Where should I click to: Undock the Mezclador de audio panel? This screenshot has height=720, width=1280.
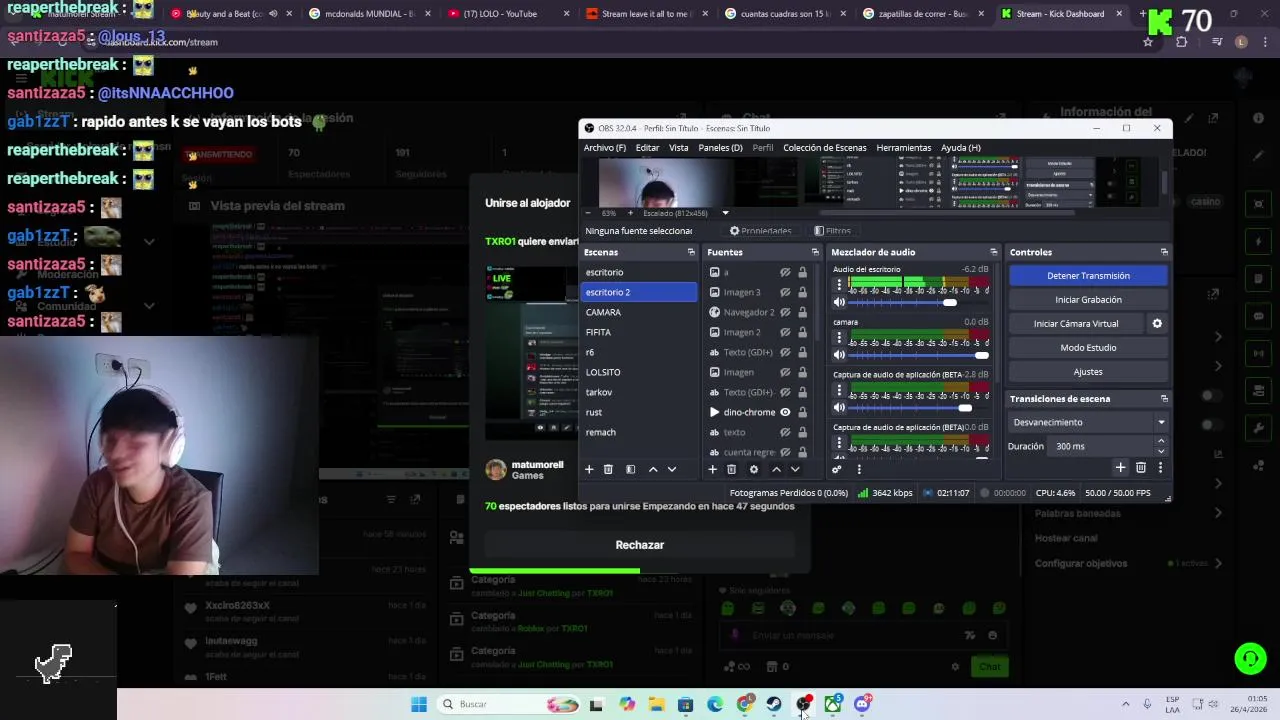[x=993, y=252]
